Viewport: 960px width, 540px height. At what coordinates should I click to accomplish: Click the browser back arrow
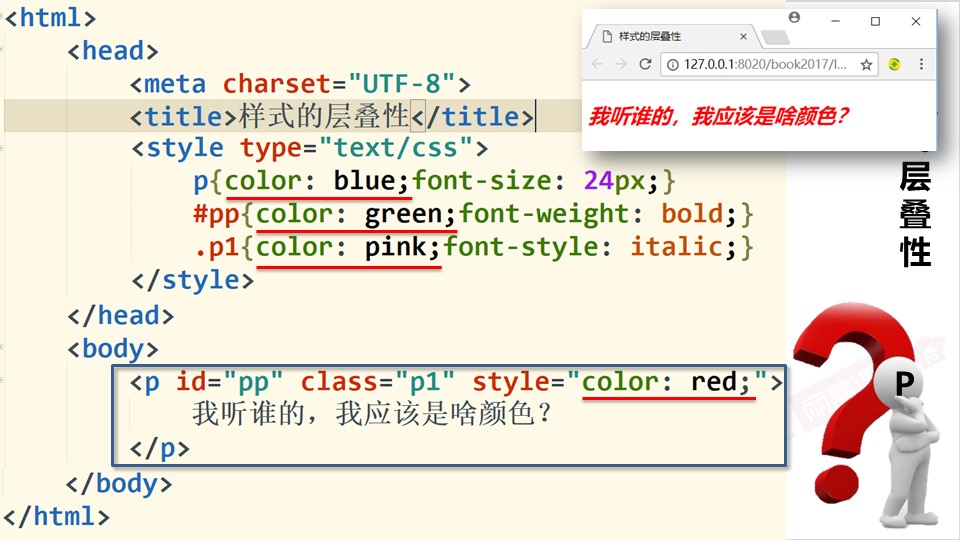[597, 64]
